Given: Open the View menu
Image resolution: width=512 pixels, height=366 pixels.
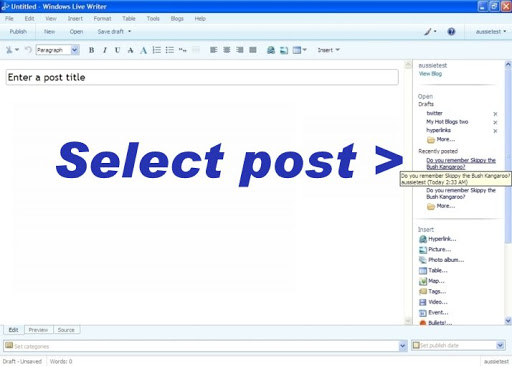Looking at the screenshot, I should (51, 19).
